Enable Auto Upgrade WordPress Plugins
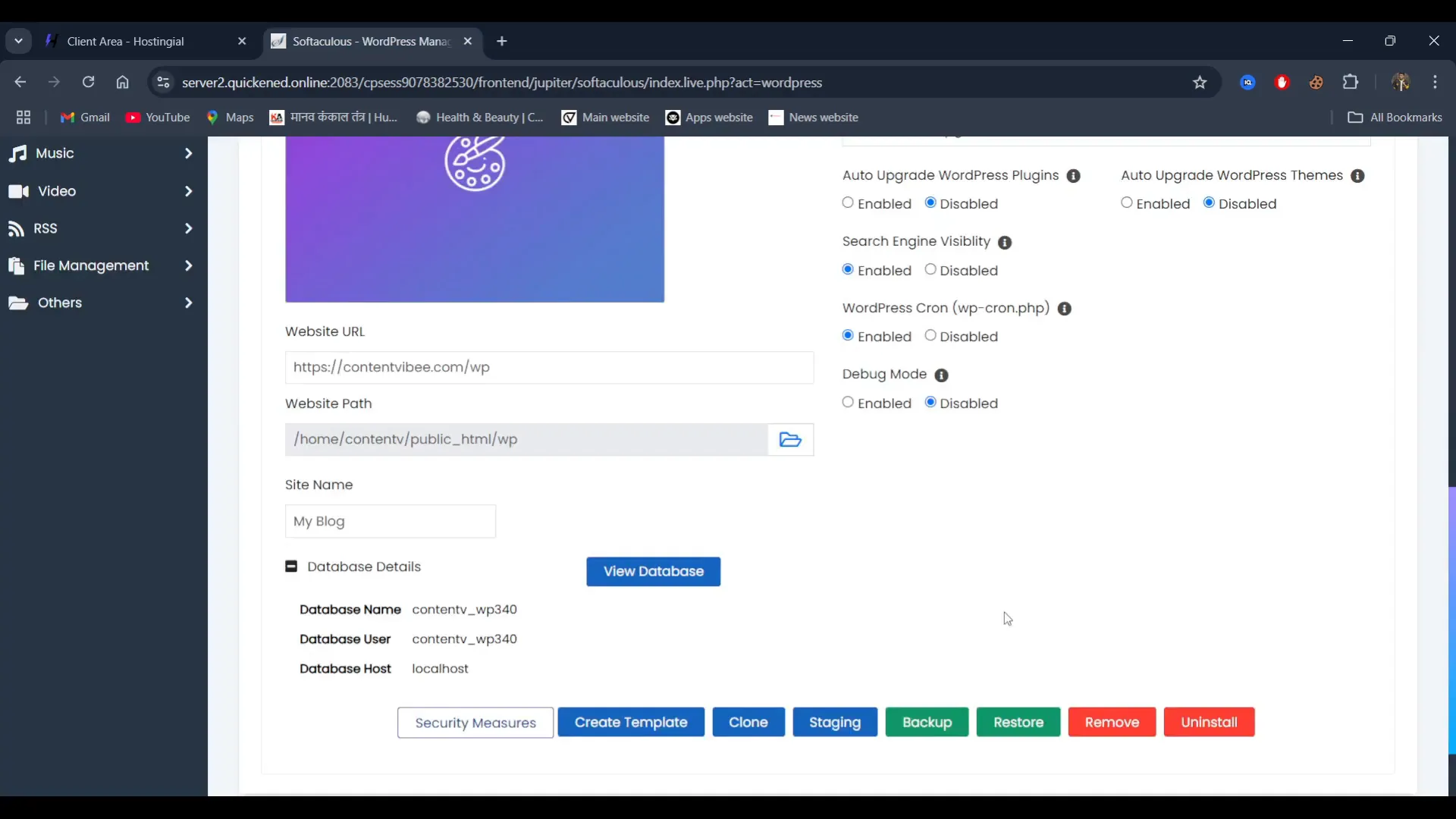The width and height of the screenshot is (1456, 819). click(848, 203)
